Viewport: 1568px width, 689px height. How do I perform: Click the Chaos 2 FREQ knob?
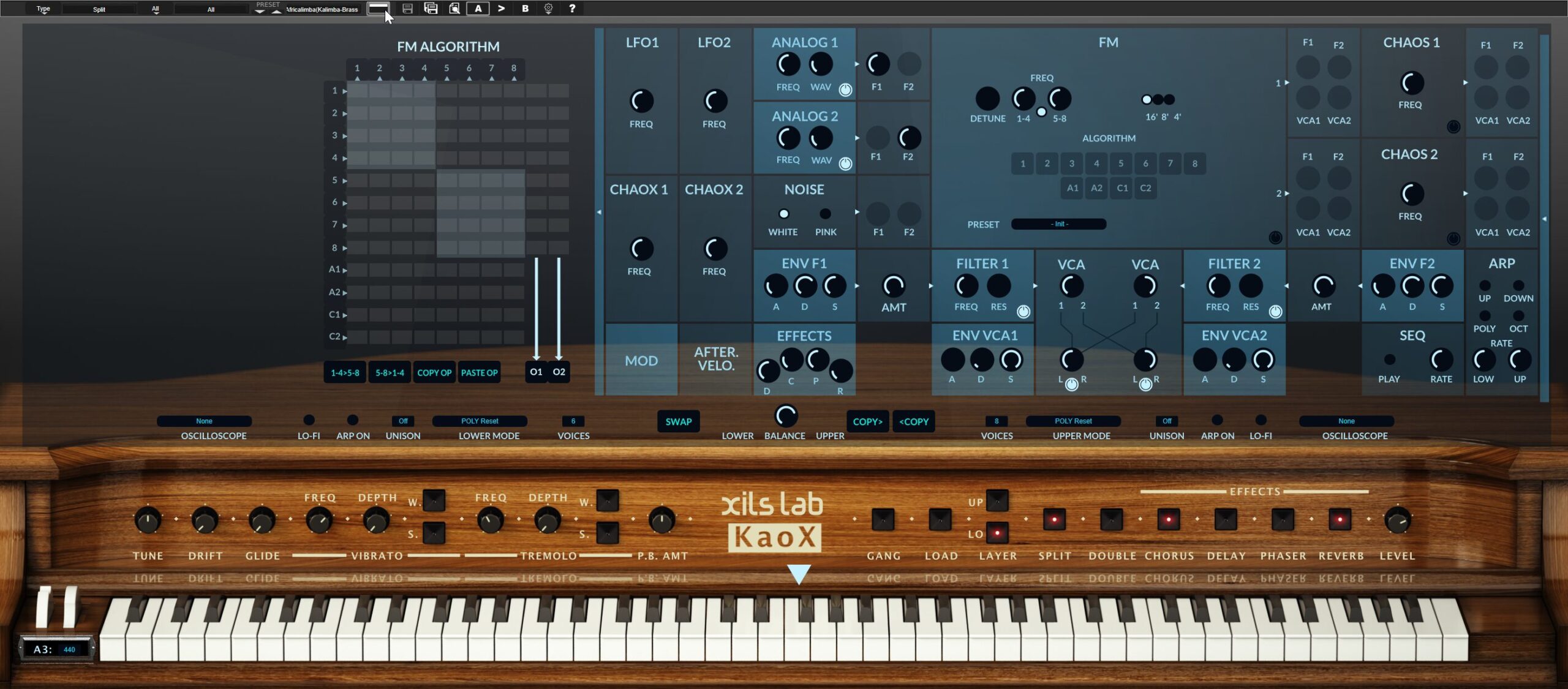[x=1411, y=194]
